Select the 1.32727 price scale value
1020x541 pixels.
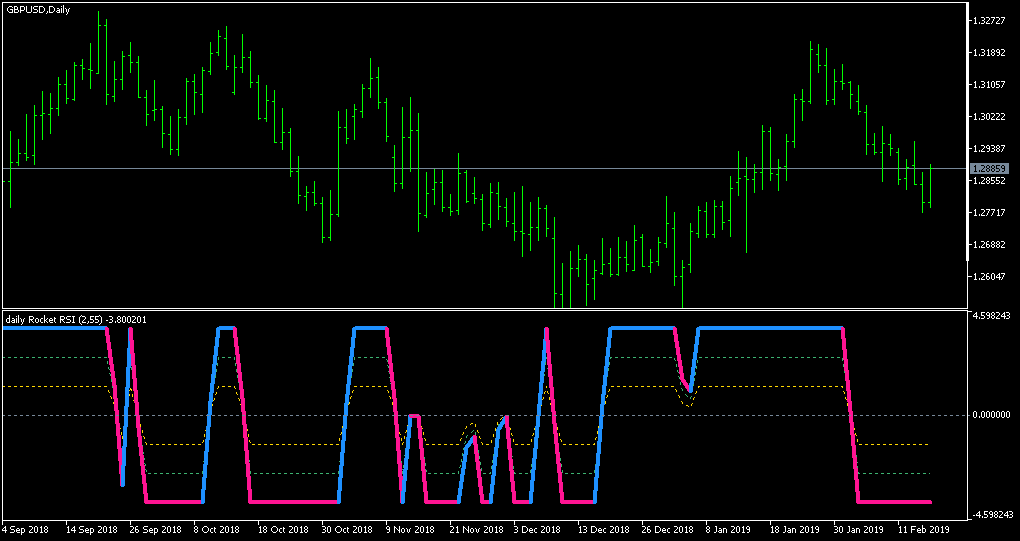click(989, 21)
